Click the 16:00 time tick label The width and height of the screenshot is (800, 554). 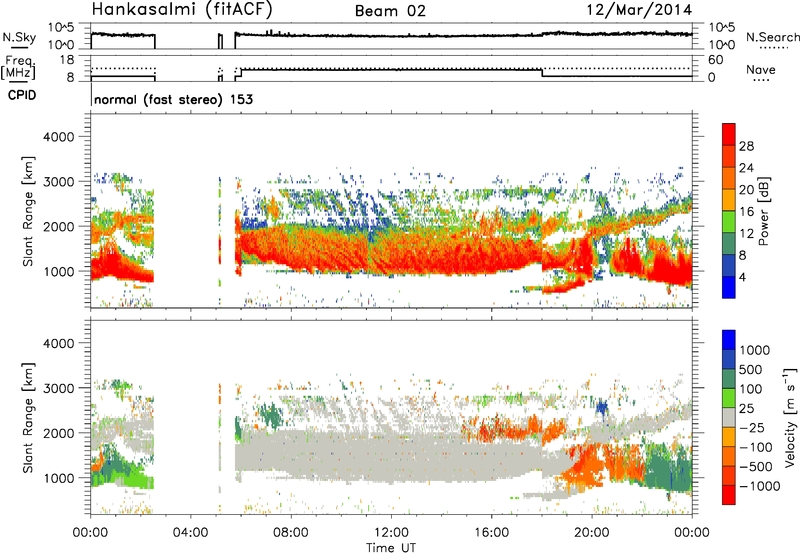tap(491, 533)
